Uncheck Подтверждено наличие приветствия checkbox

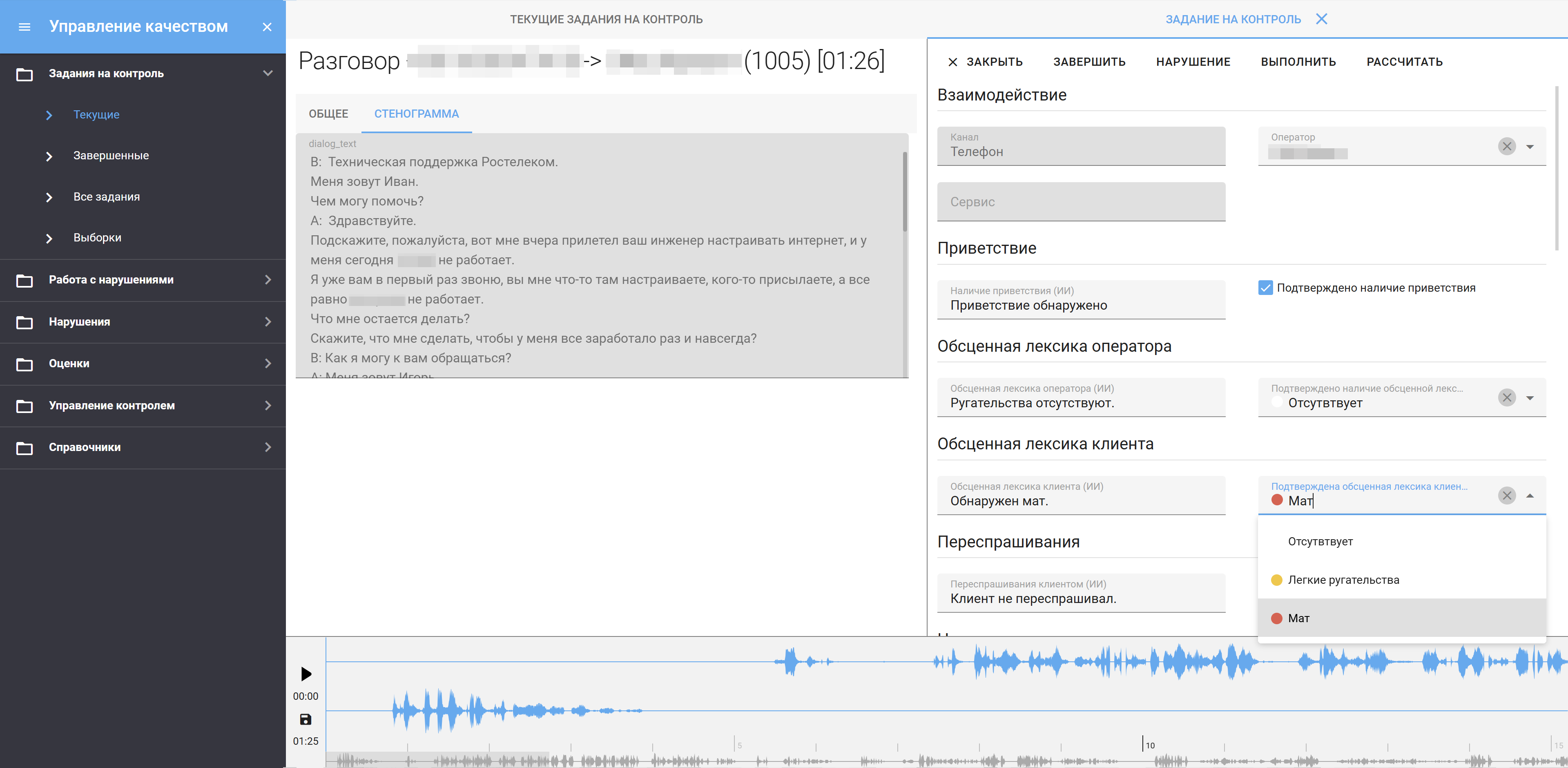(x=1265, y=288)
